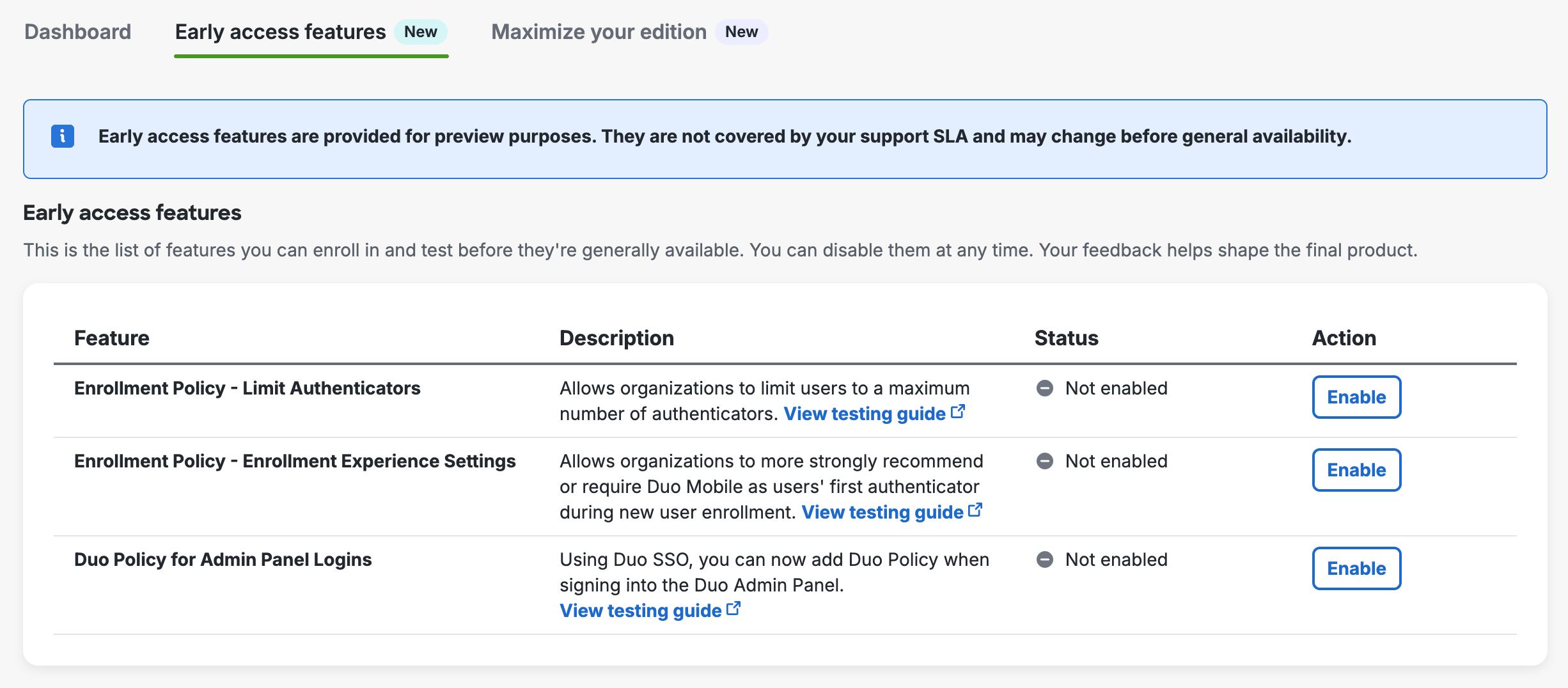The width and height of the screenshot is (1568, 688).
Task: Click 'Not enabled' status text for Admin Panel Logins
Action: (1117, 559)
